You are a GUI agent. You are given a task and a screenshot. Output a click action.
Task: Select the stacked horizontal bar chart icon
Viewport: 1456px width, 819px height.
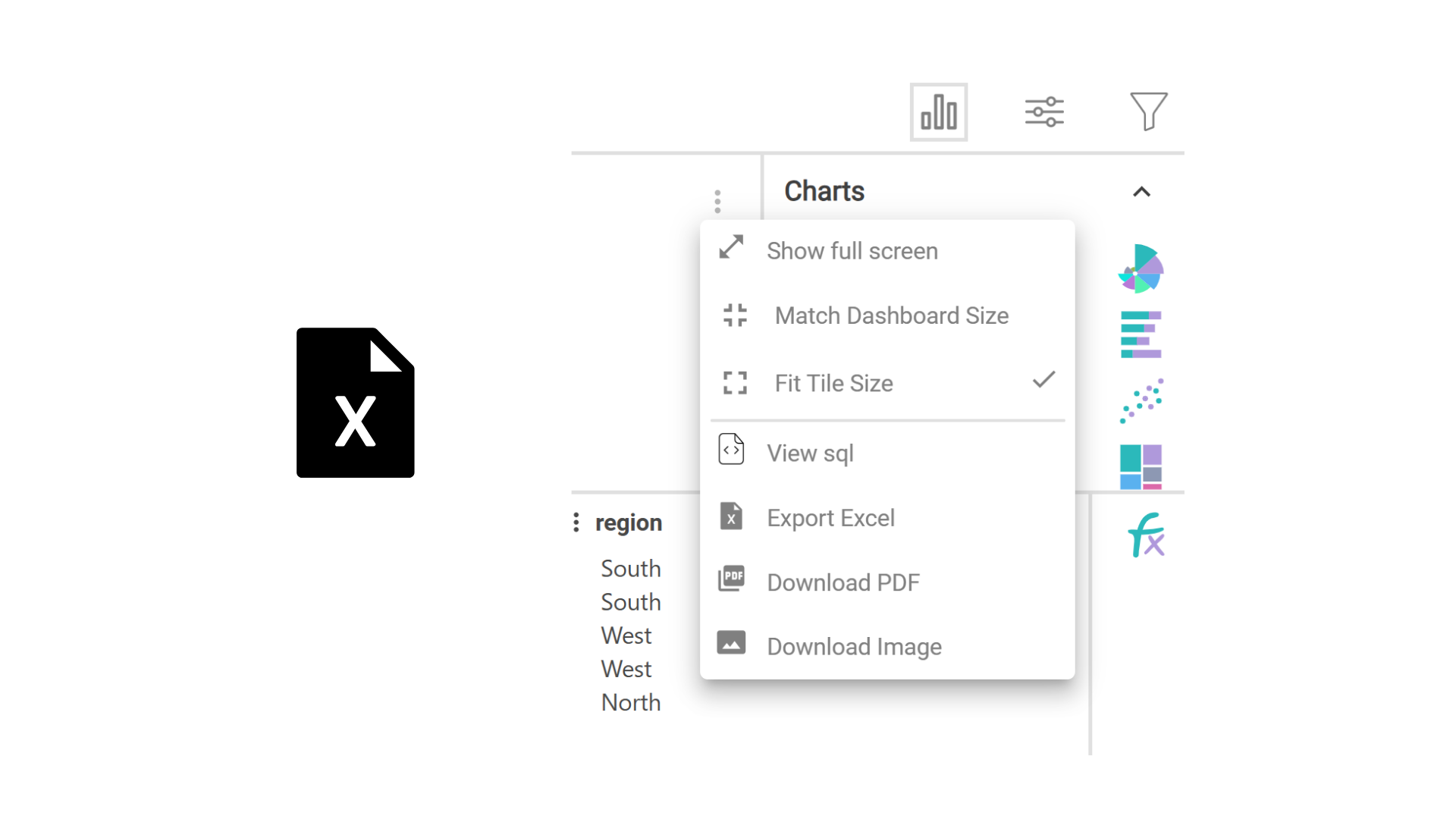[x=1141, y=334]
